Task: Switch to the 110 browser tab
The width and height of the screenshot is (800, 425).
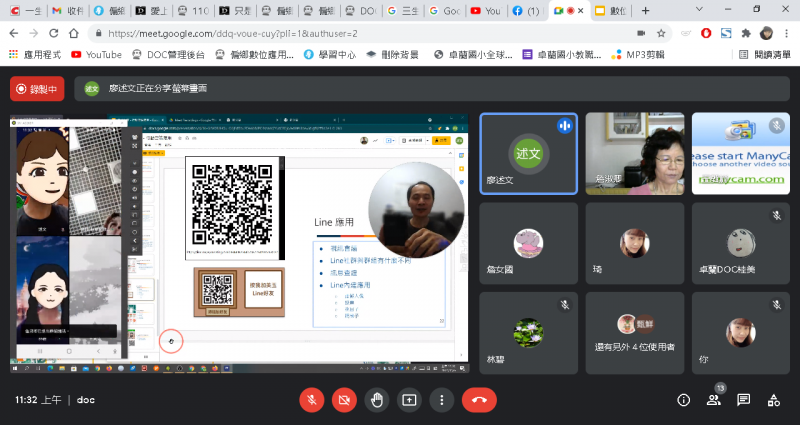Action: pyautogui.click(x=193, y=10)
